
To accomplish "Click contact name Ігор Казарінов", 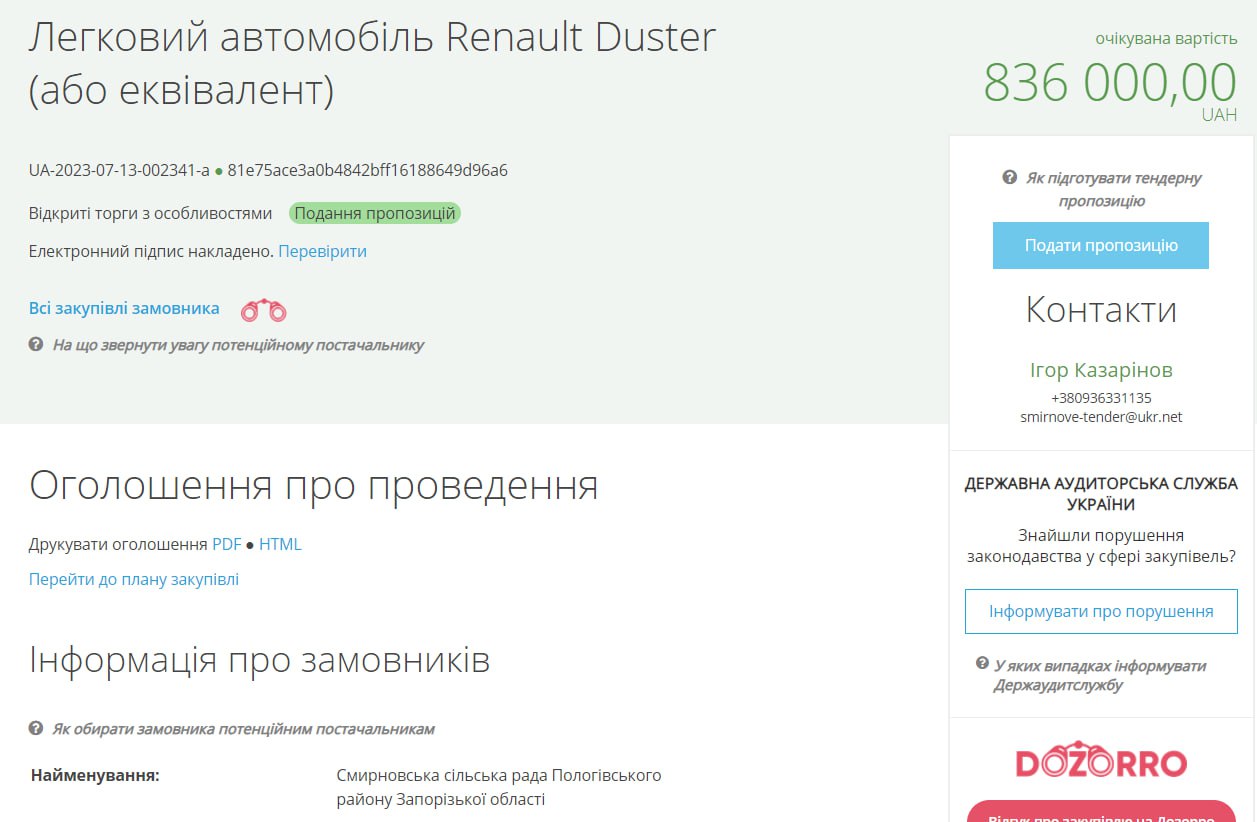I will pyautogui.click(x=1101, y=370).
